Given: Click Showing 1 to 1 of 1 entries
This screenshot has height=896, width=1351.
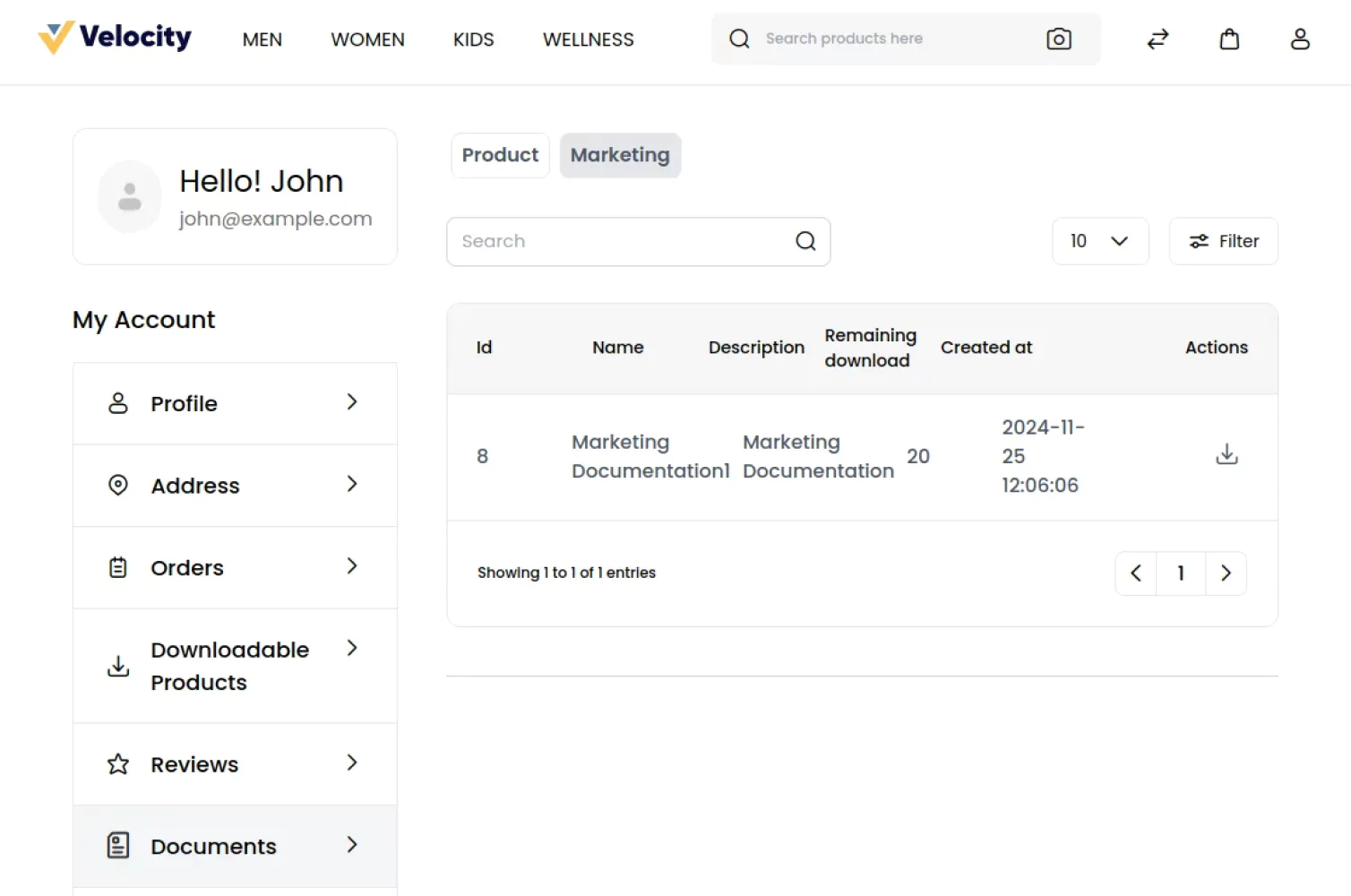Looking at the screenshot, I should [x=566, y=573].
